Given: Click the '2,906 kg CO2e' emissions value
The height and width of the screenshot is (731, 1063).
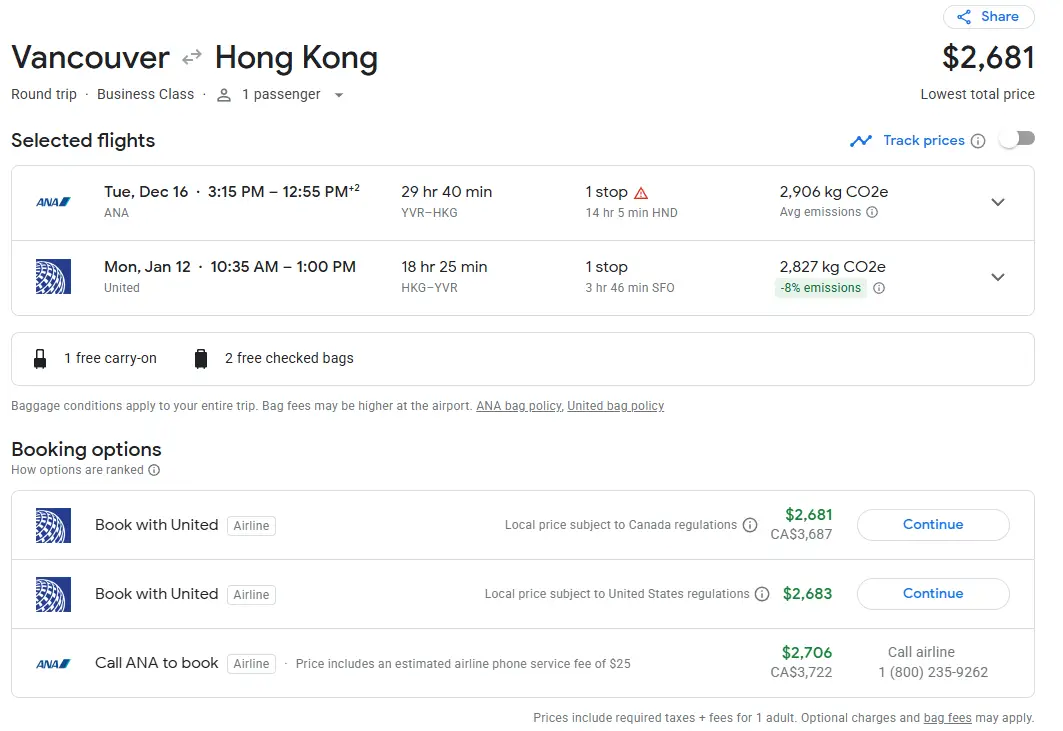Looking at the screenshot, I should [833, 192].
